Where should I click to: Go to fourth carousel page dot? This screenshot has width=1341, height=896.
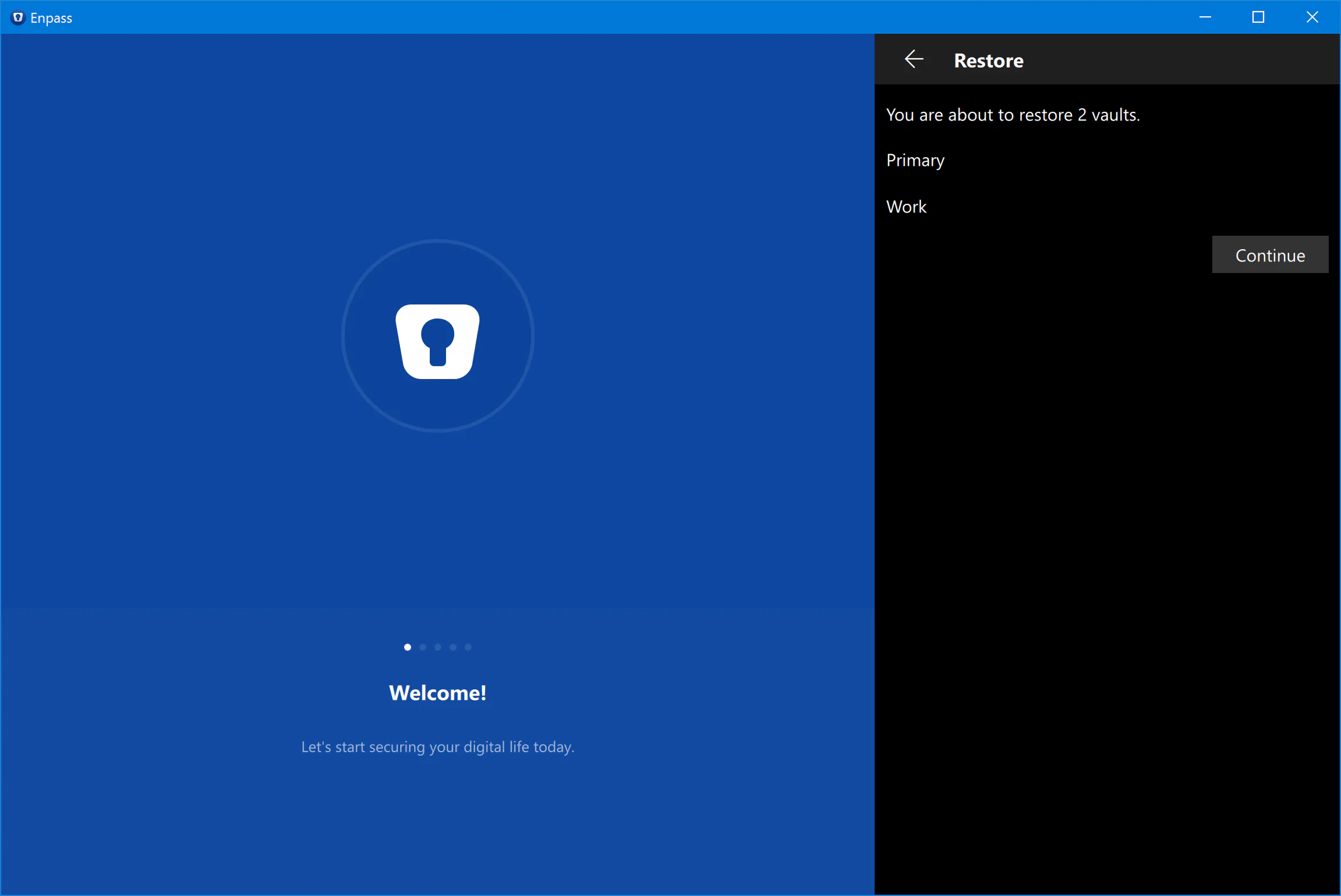[x=453, y=647]
